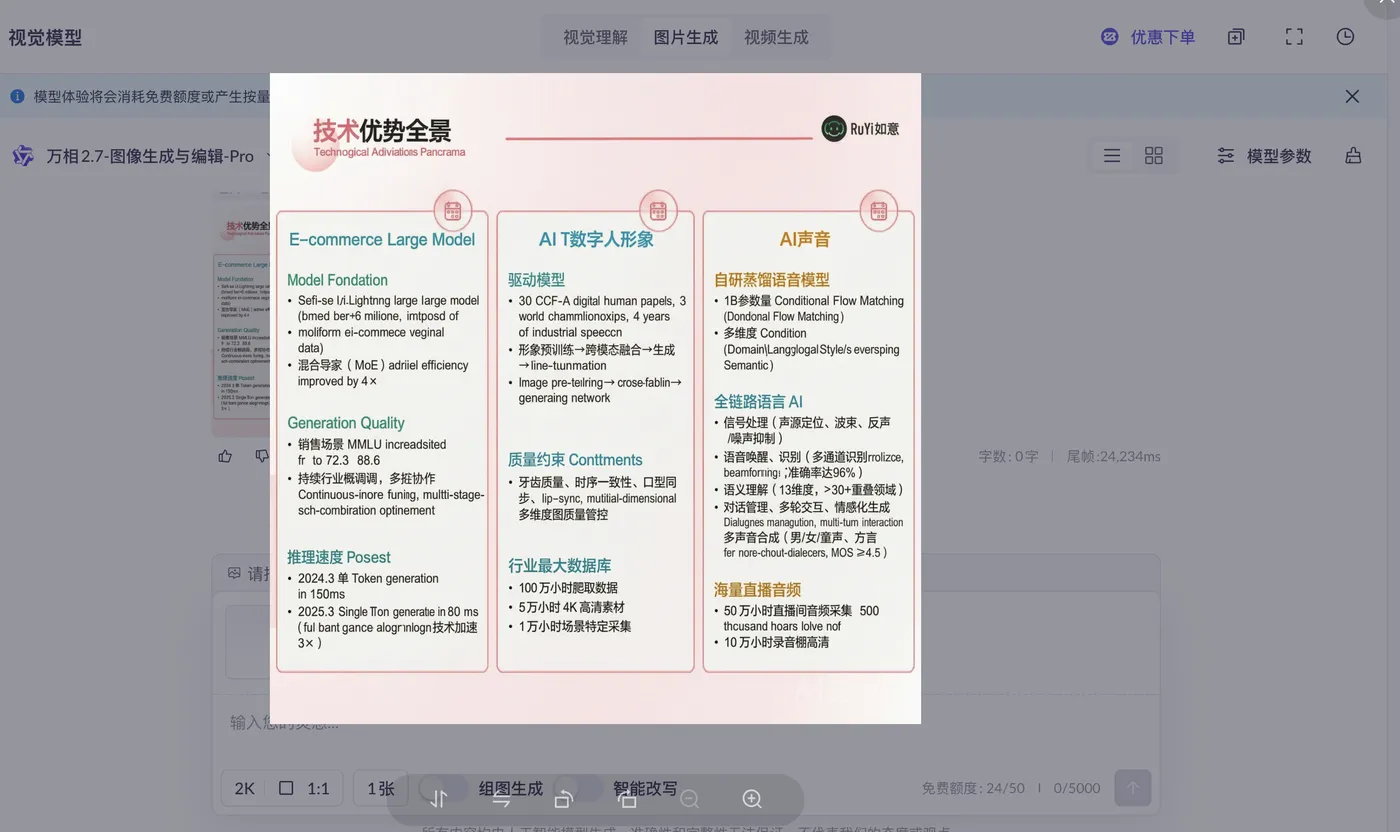Click the send arrow button
Image resolution: width=1400 pixels, height=832 pixels.
pos(1133,788)
